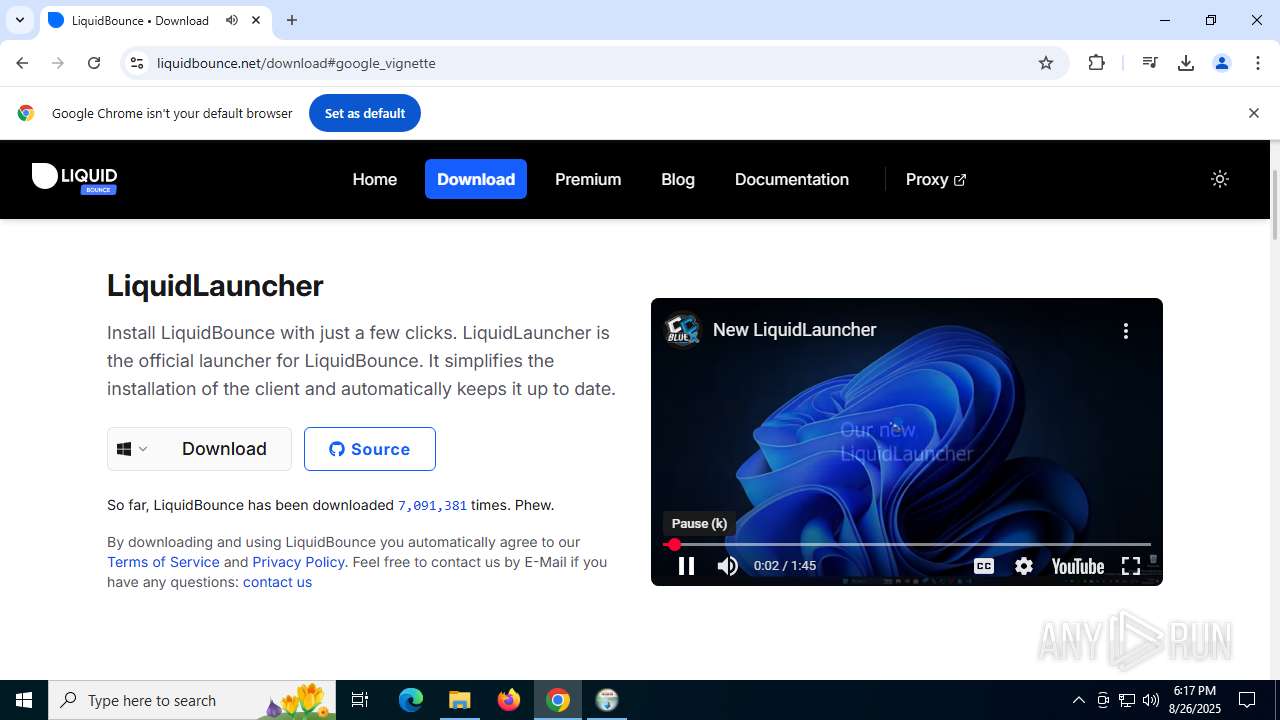Image resolution: width=1280 pixels, height=720 pixels.
Task: Open Chrome downloads icon
Action: coord(1186,63)
